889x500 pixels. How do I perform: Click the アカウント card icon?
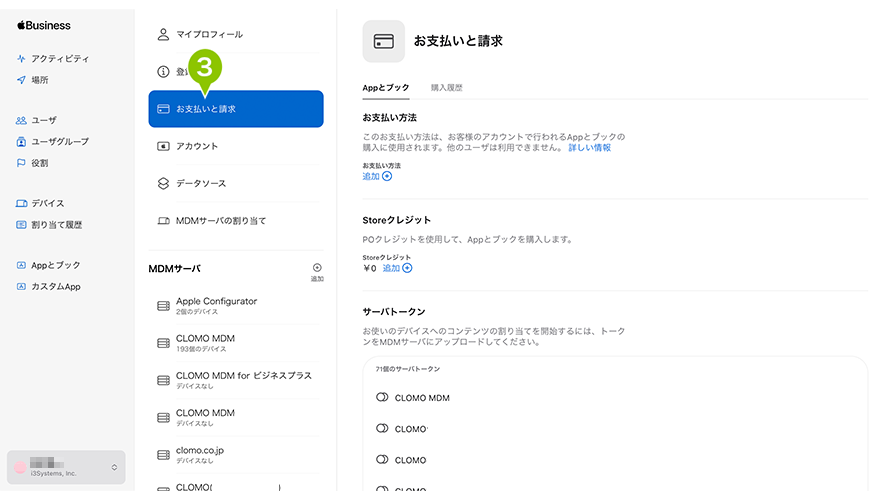(x=163, y=146)
